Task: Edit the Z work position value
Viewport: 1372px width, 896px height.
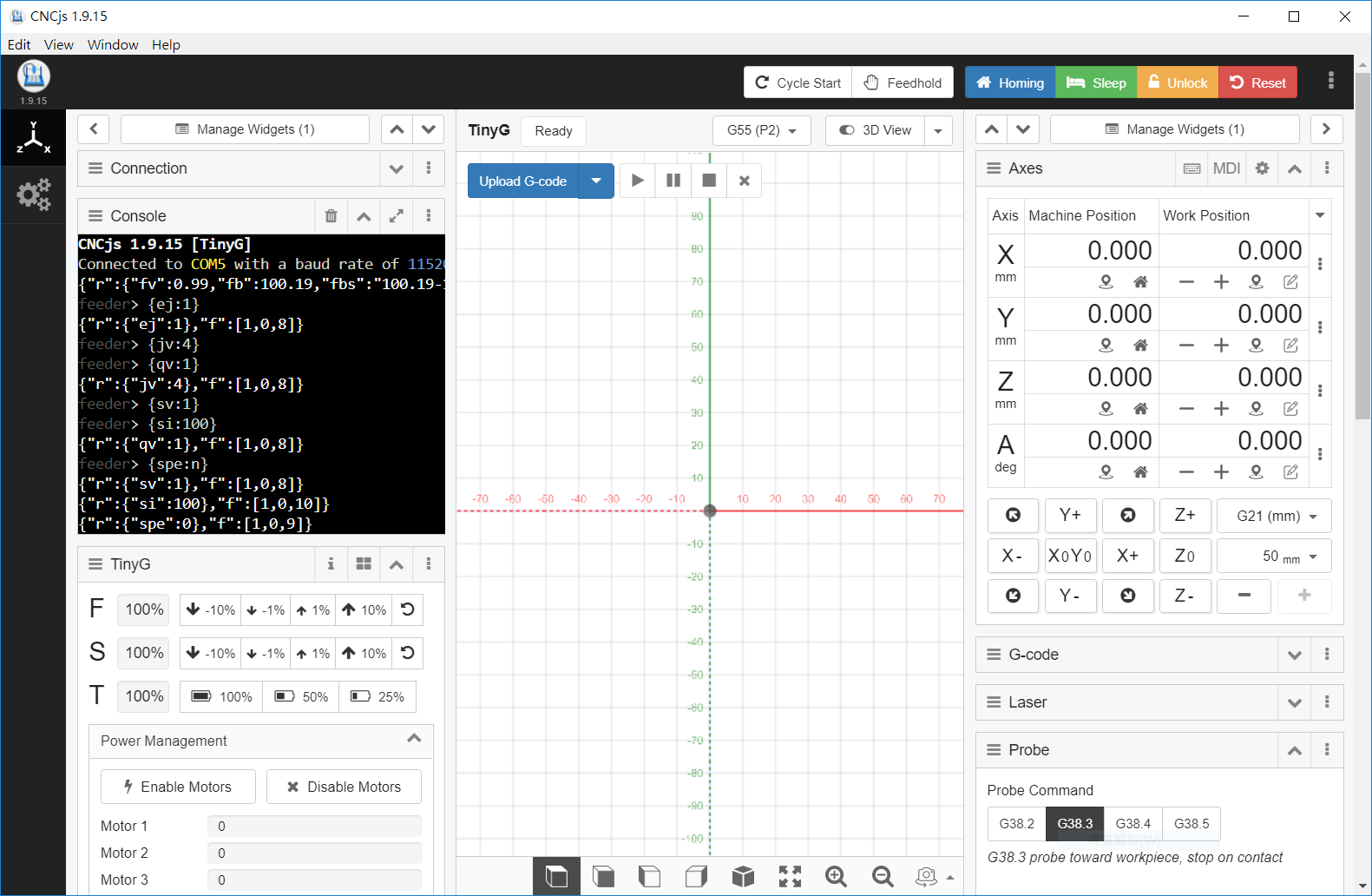Action: pyautogui.click(x=1290, y=409)
